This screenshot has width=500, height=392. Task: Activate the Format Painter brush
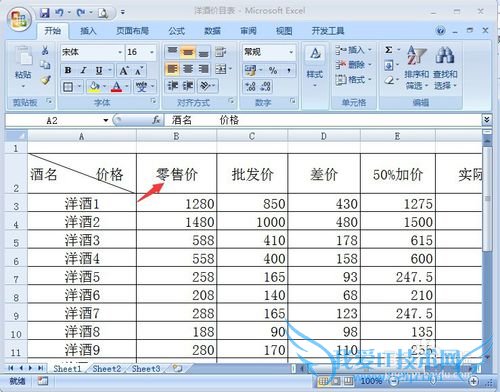pos(45,80)
